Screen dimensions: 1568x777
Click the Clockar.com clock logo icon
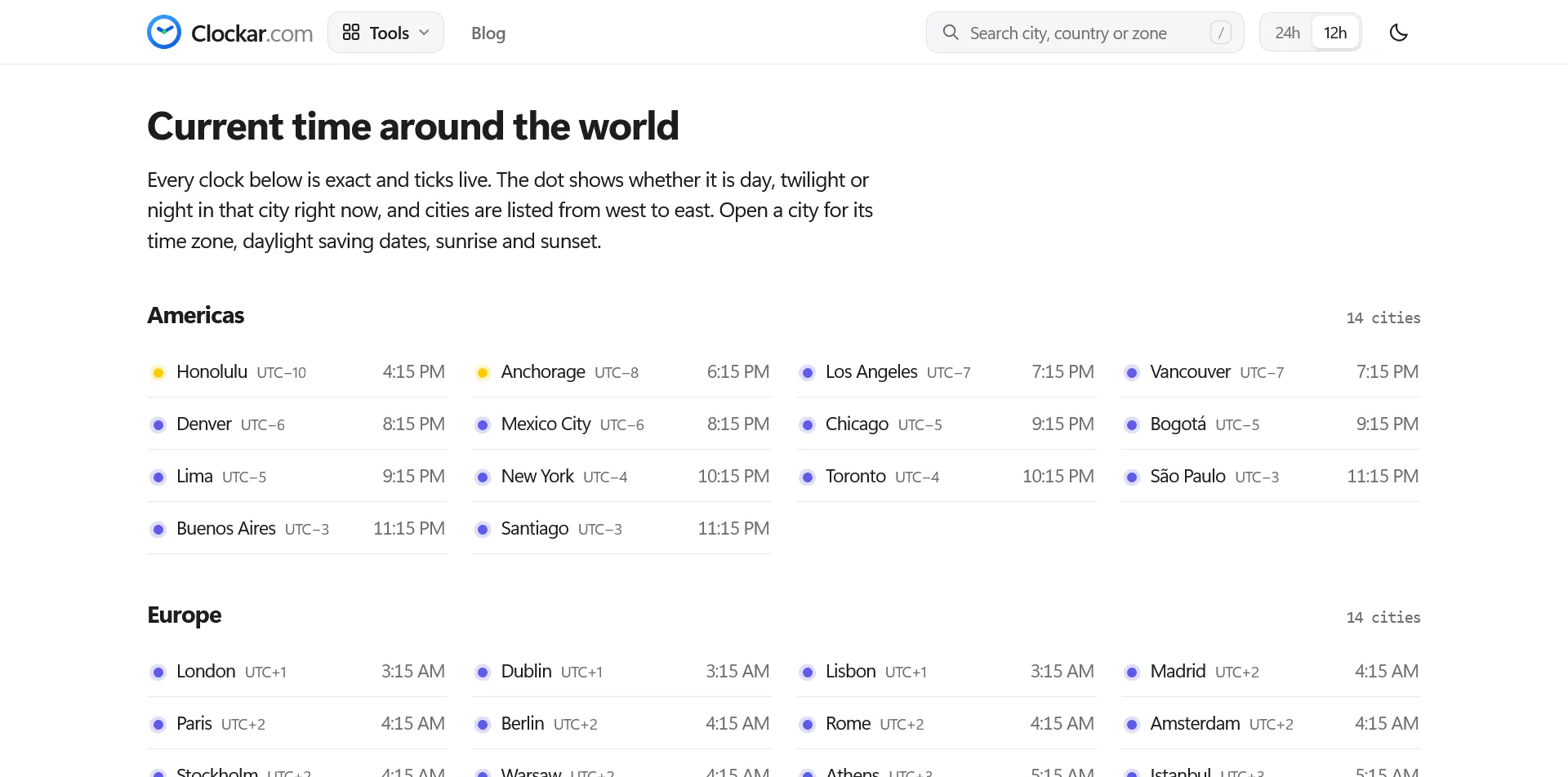tap(164, 33)
